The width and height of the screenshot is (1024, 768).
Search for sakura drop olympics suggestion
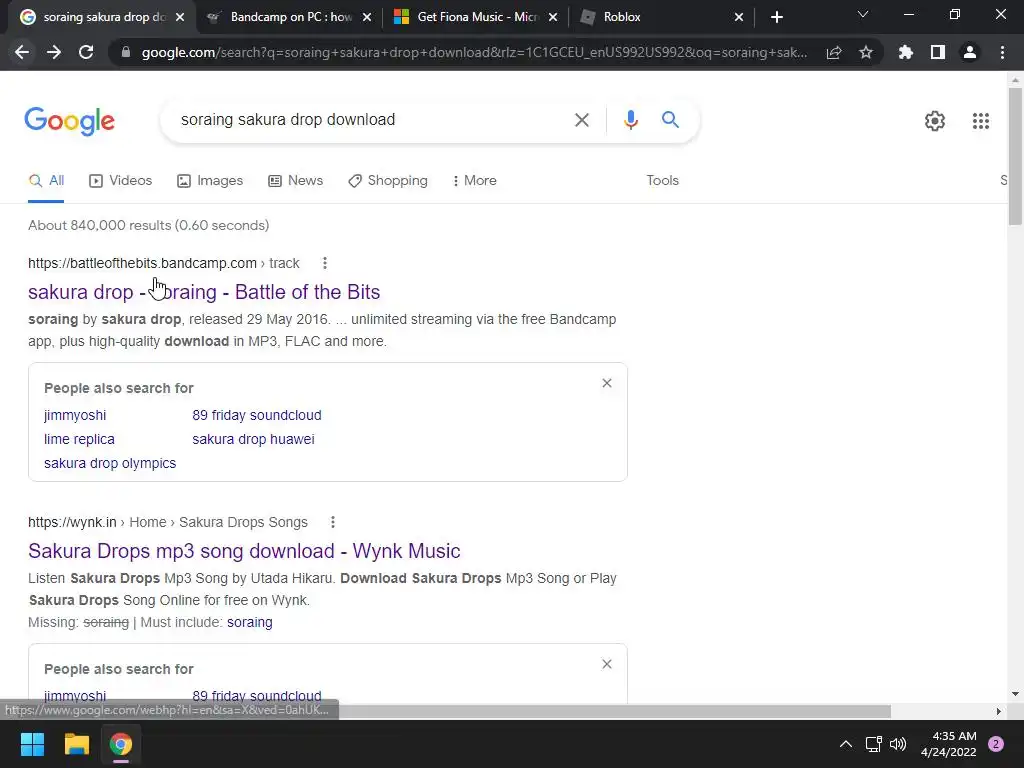(110, 464)
